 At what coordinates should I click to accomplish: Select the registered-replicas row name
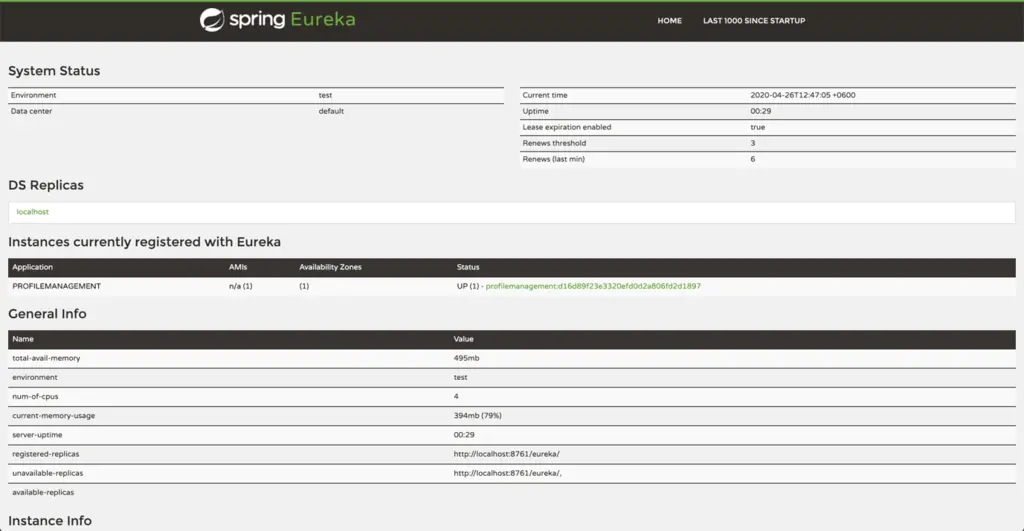click(46, 454)
